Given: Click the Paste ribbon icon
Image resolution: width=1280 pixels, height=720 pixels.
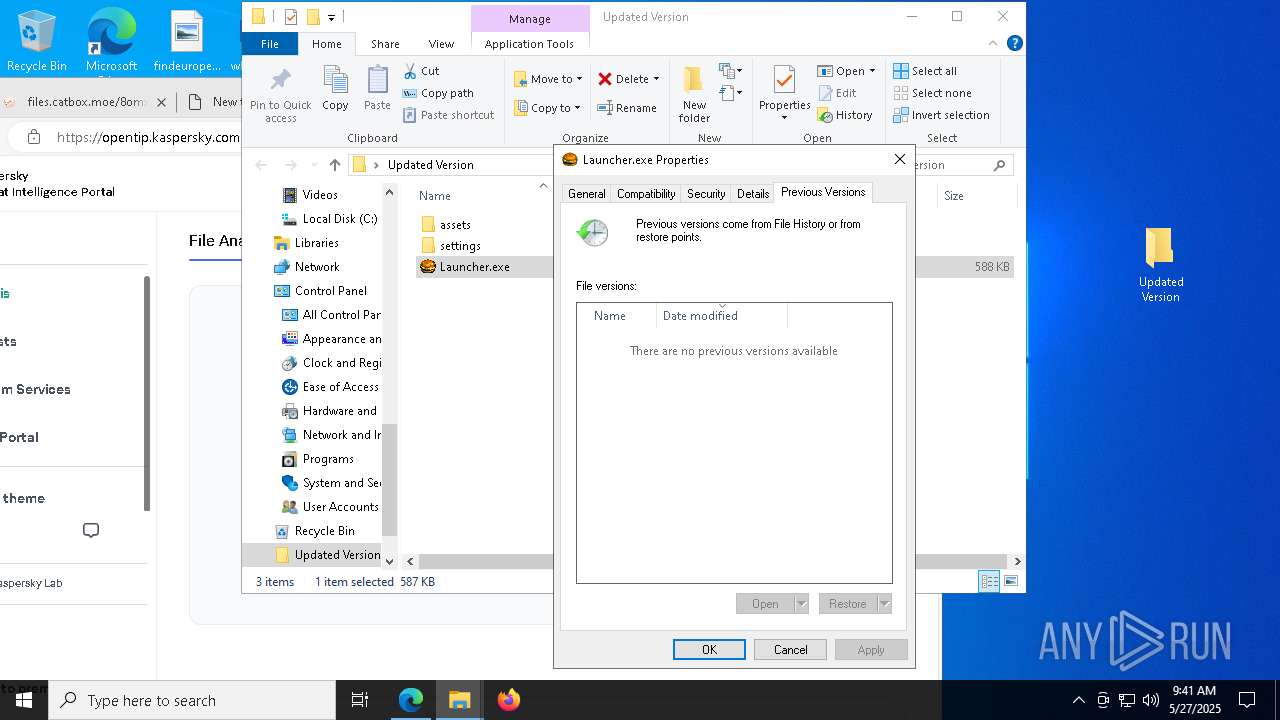Looking at the screenshot, I should [x=377, y=88].
